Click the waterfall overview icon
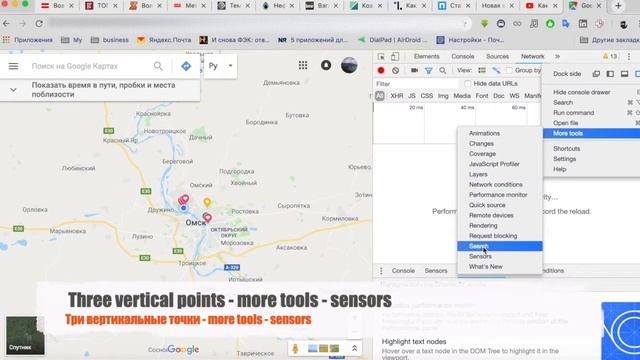 [496, 70]
